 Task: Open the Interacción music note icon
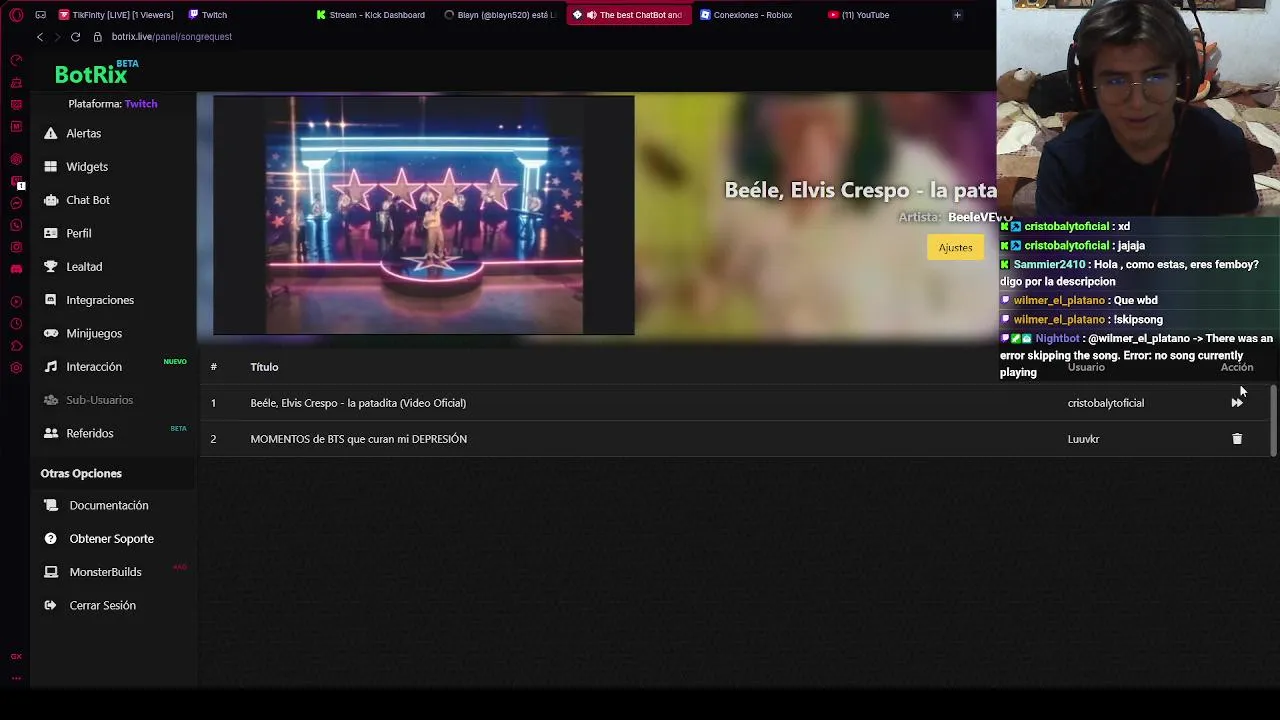[50, 366]
